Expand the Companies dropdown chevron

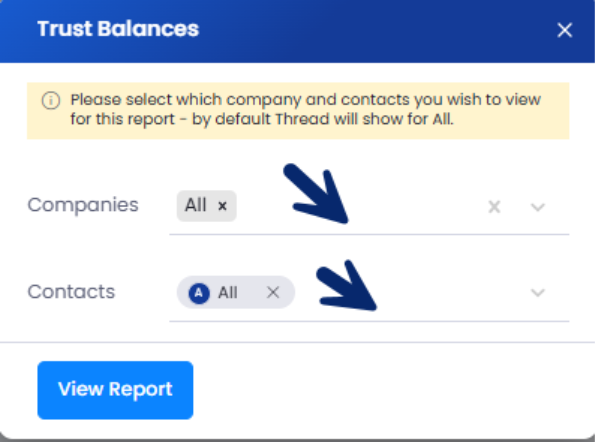pyautogui.click(x=538, y=207)
